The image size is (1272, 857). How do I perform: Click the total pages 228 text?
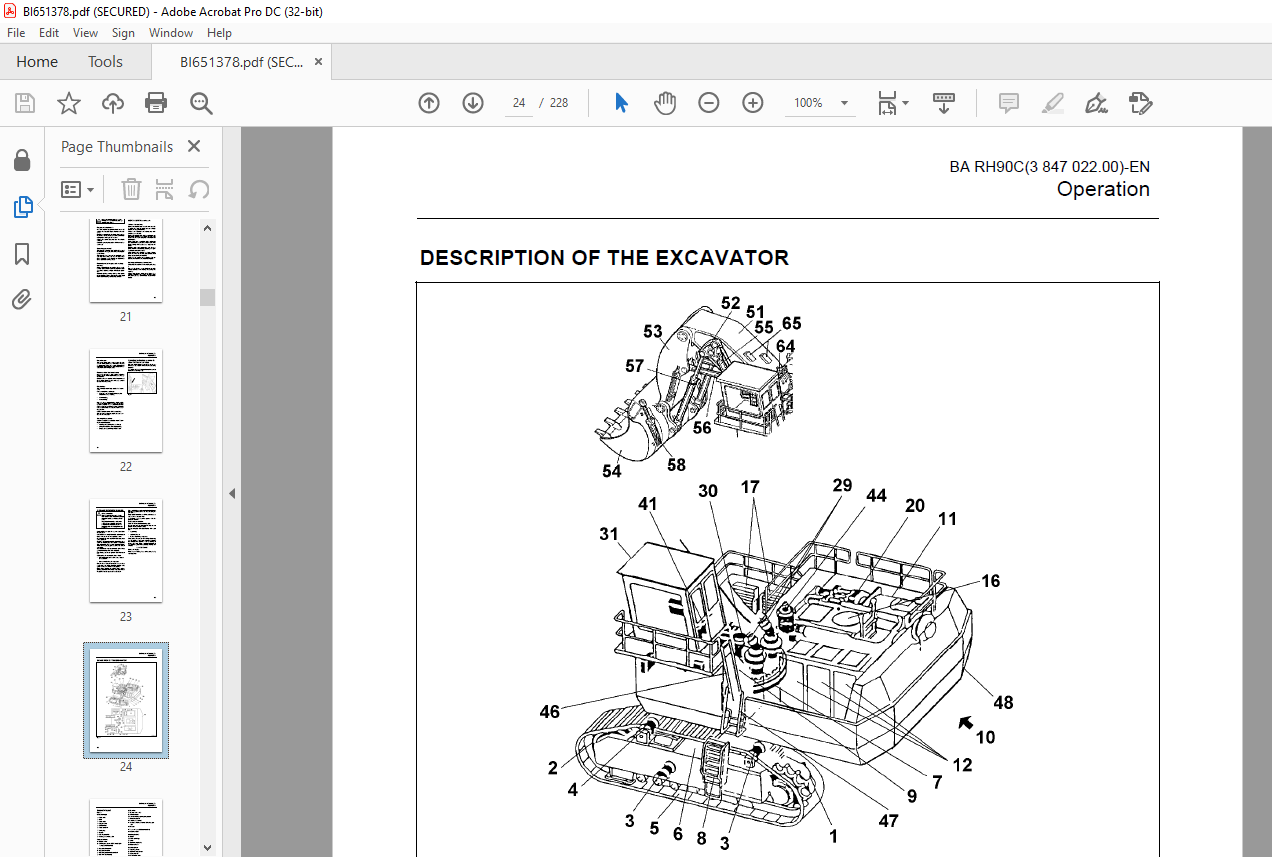point(559,103)
